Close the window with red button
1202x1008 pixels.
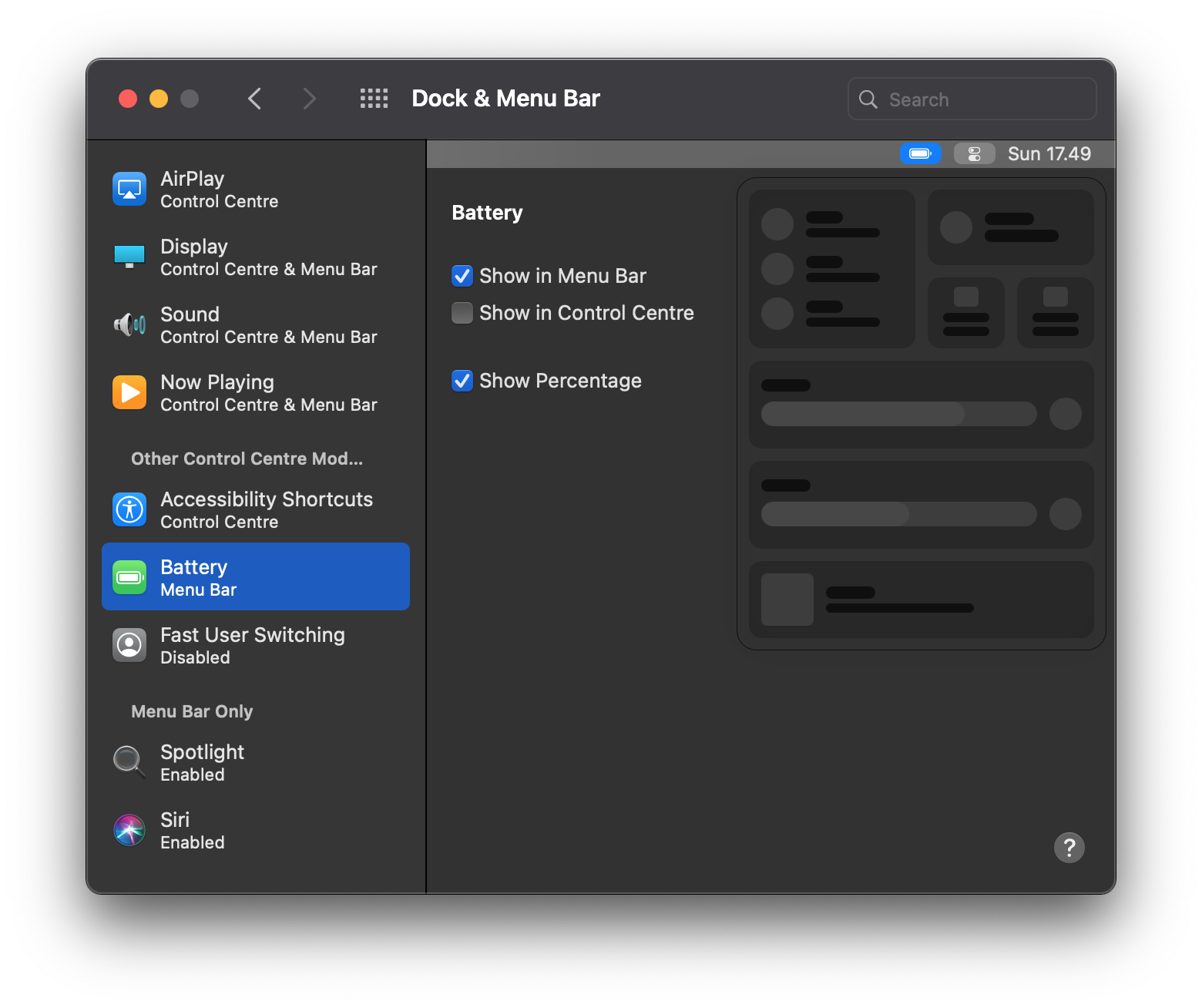128,99
